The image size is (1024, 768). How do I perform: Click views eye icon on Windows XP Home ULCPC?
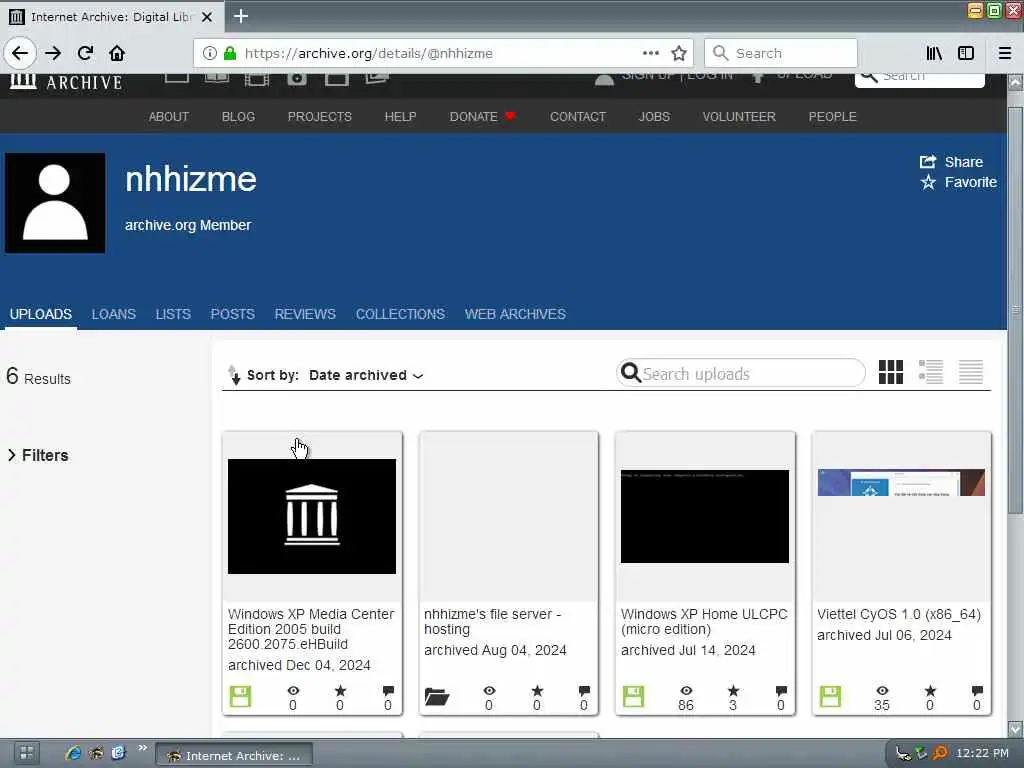coord(686,691)
